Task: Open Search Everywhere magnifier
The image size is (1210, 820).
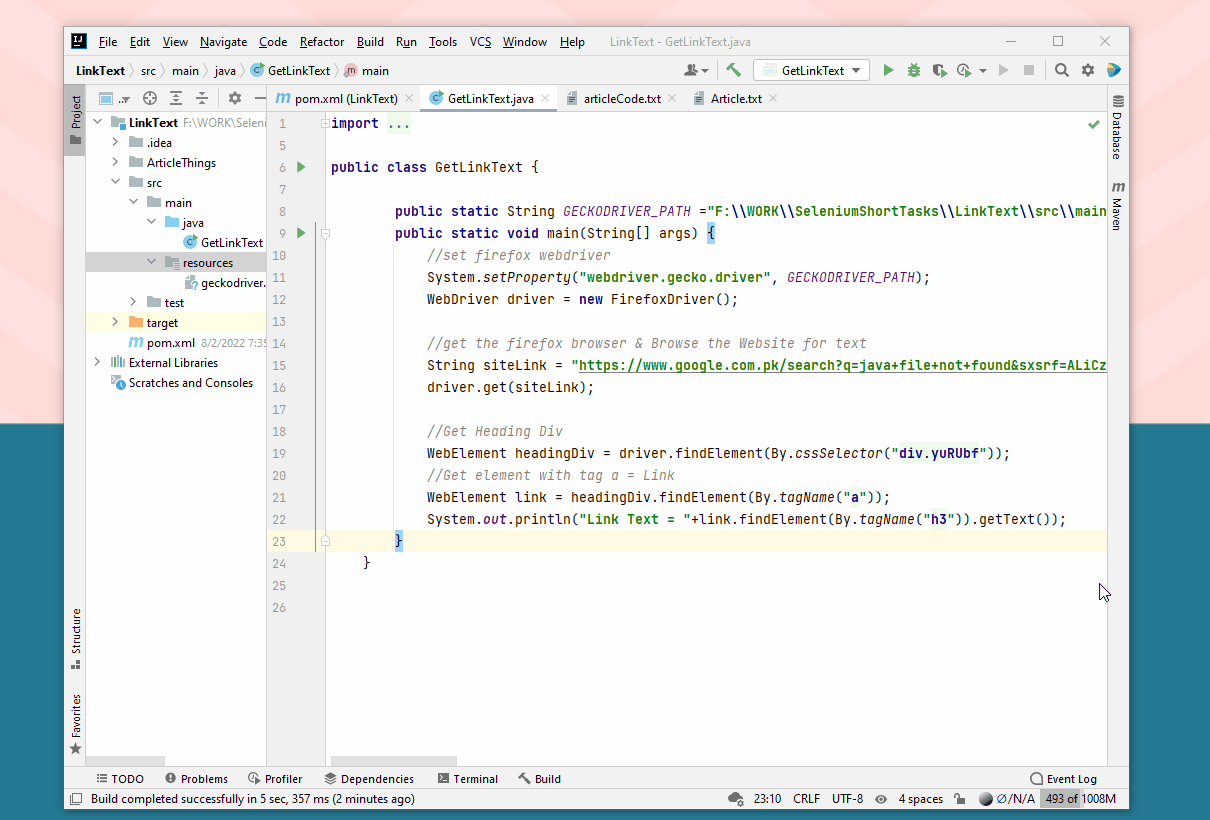Action: [x=1062, y=70]
